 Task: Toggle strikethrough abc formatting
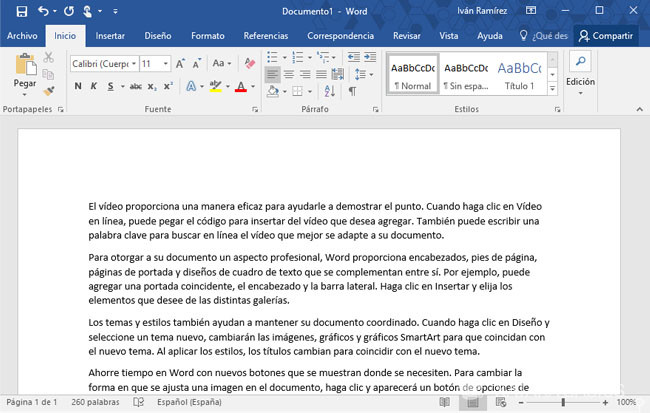(x=136, y=86)
